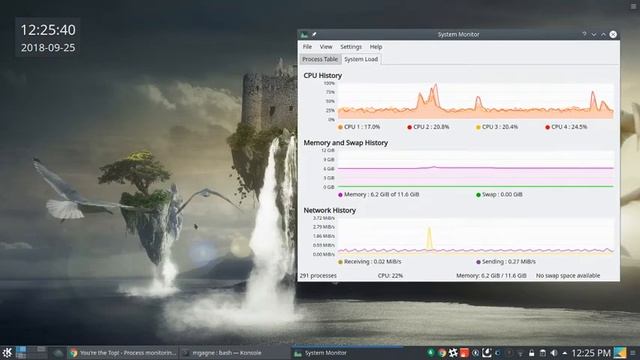Click the pin window icon in title bar

click(314, 34)
